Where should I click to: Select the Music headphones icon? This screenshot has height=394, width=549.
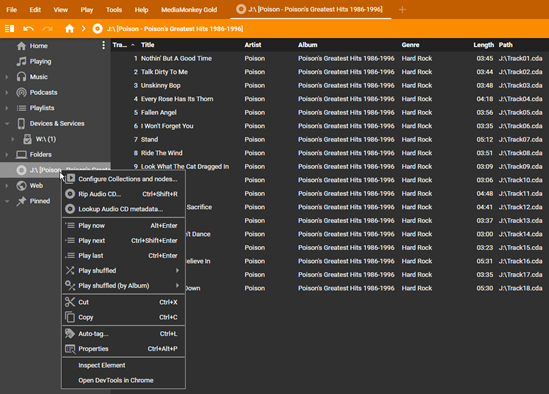point(21,77)
